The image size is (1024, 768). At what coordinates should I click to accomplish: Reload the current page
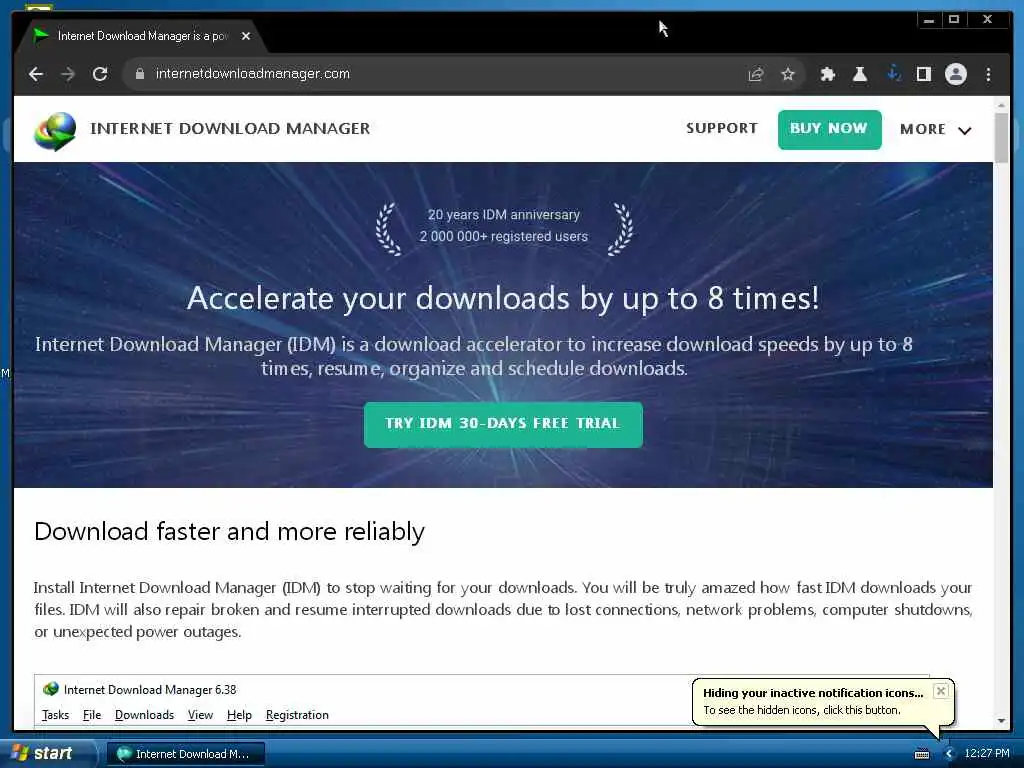pyautogui.click(x=100, y=74)
